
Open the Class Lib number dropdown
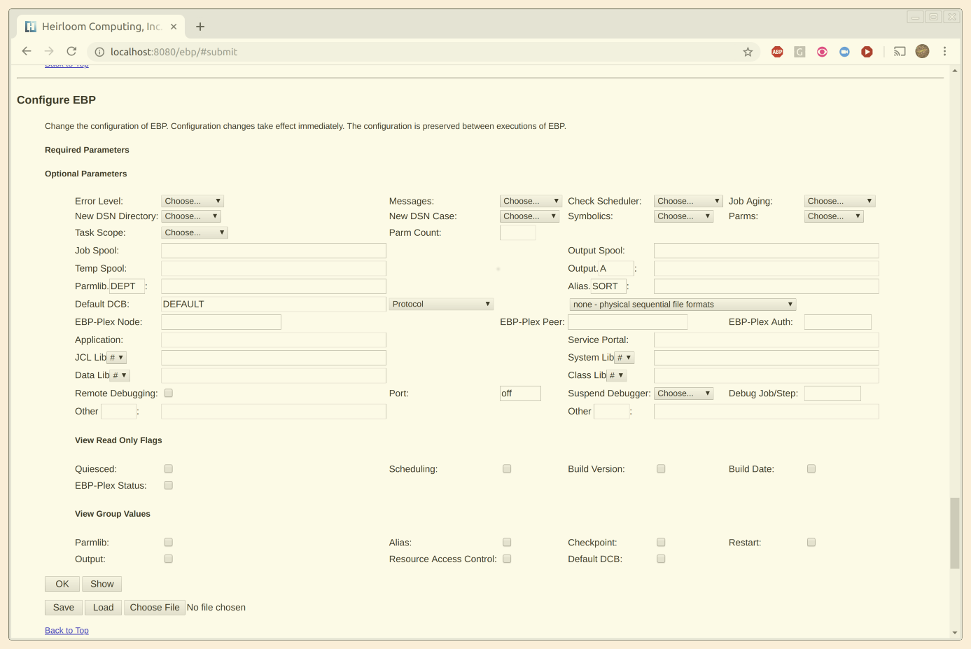(617, 375)
